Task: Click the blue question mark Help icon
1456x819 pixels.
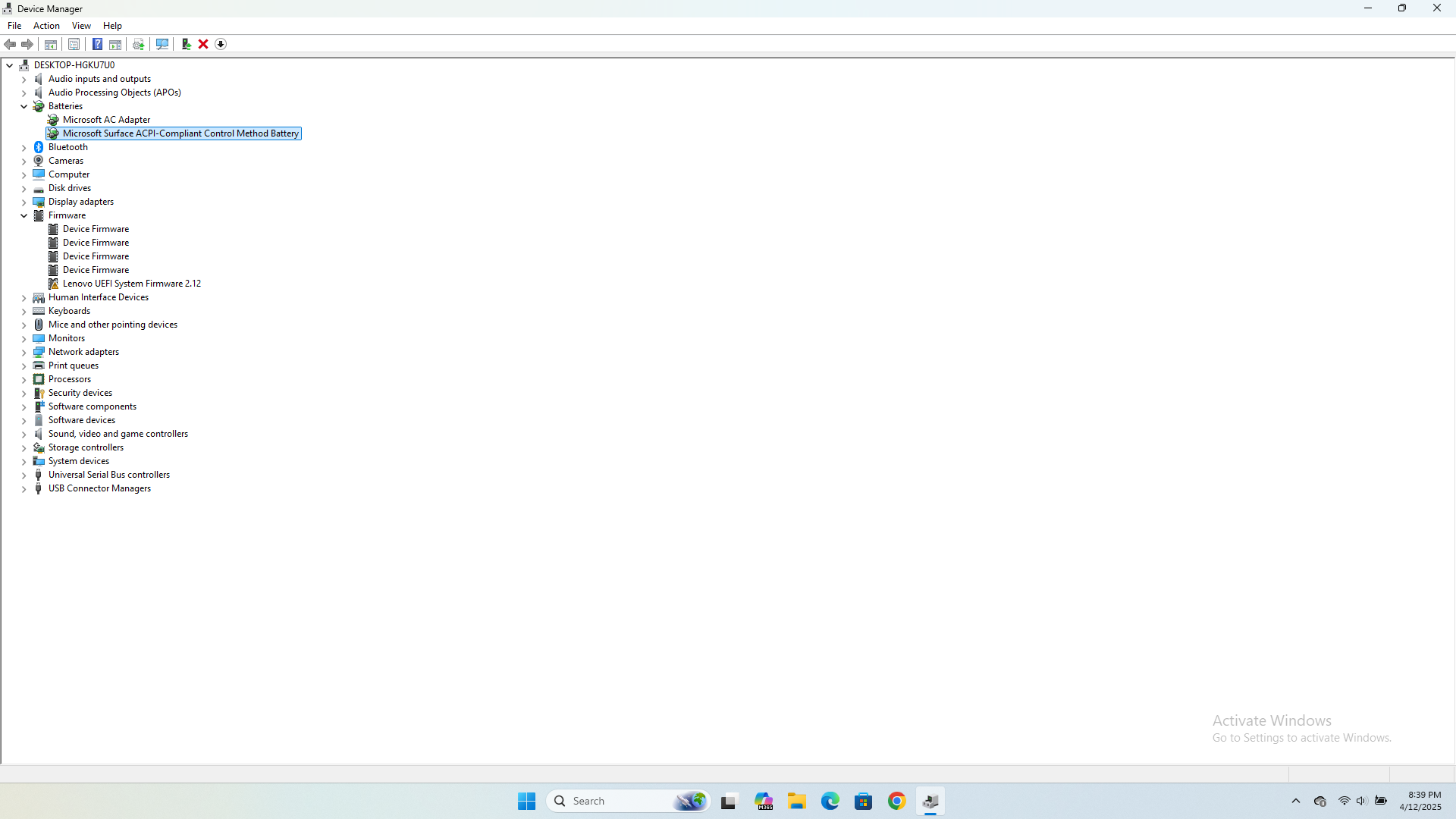Action: click(97, 44)
